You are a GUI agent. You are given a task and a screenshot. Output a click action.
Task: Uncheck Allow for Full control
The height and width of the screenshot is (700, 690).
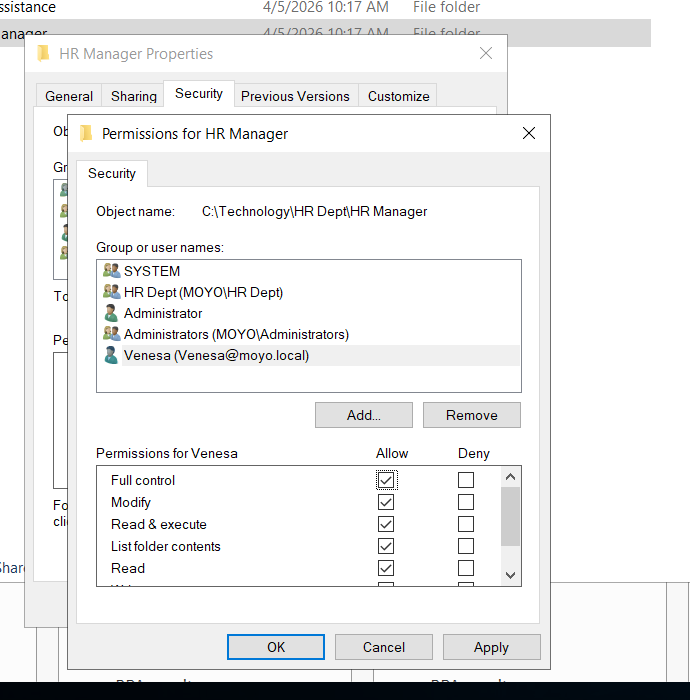pyautogui.click(x=386, y=480)
